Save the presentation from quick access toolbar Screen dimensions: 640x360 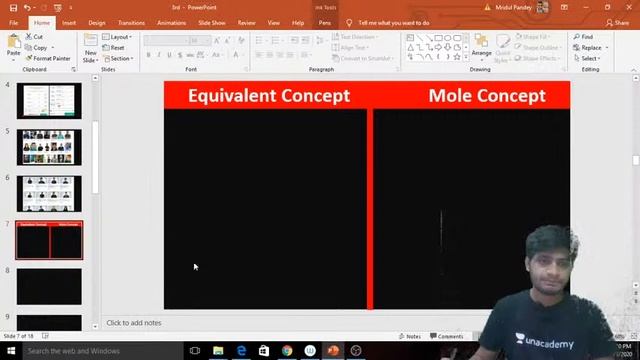[13, 8]
